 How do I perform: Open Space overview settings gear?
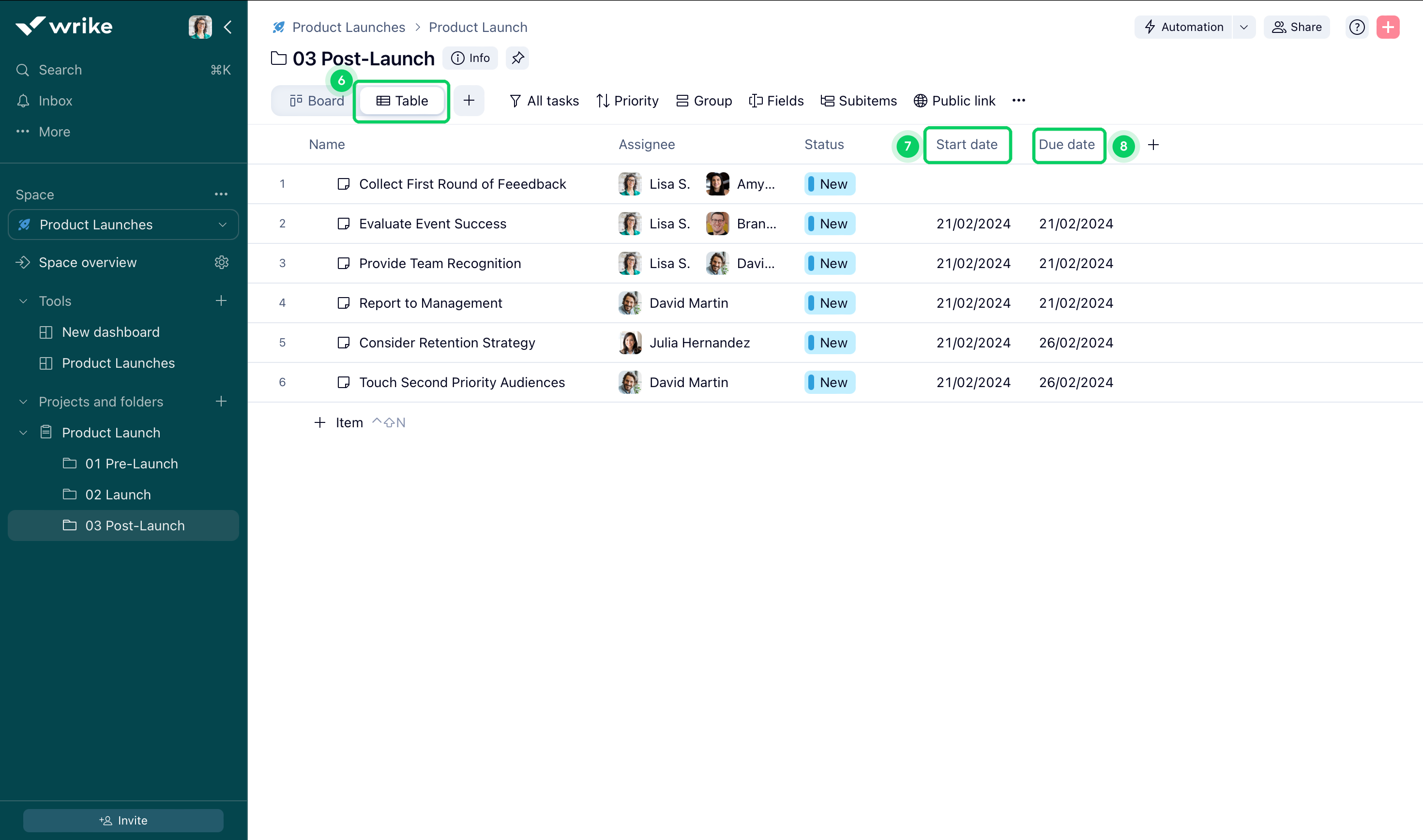click(x=221, y=262)
